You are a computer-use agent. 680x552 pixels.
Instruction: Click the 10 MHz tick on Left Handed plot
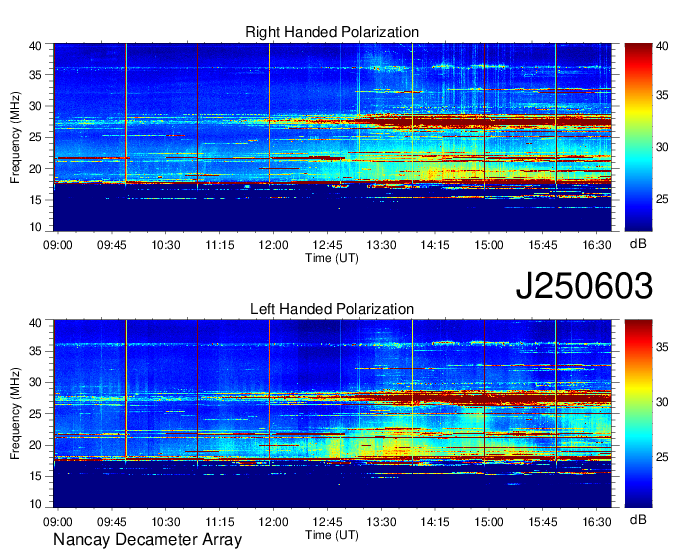click(35, 503)
